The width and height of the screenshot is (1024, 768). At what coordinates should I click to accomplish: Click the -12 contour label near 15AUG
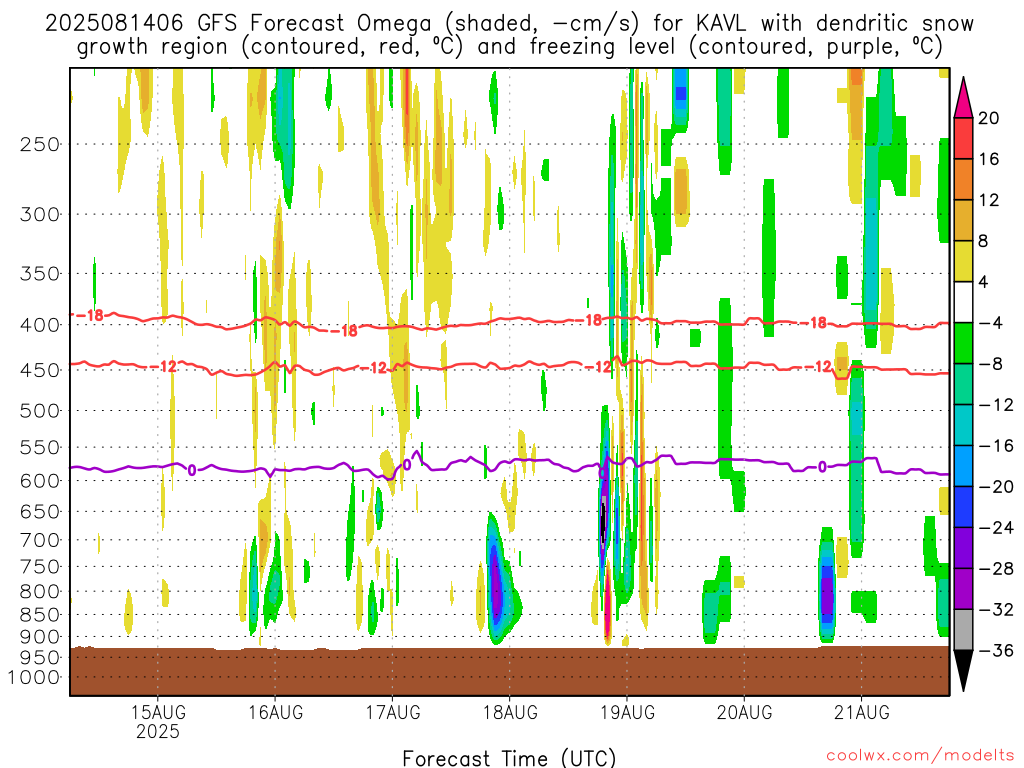pyautogui.click(x=164, y=366)
